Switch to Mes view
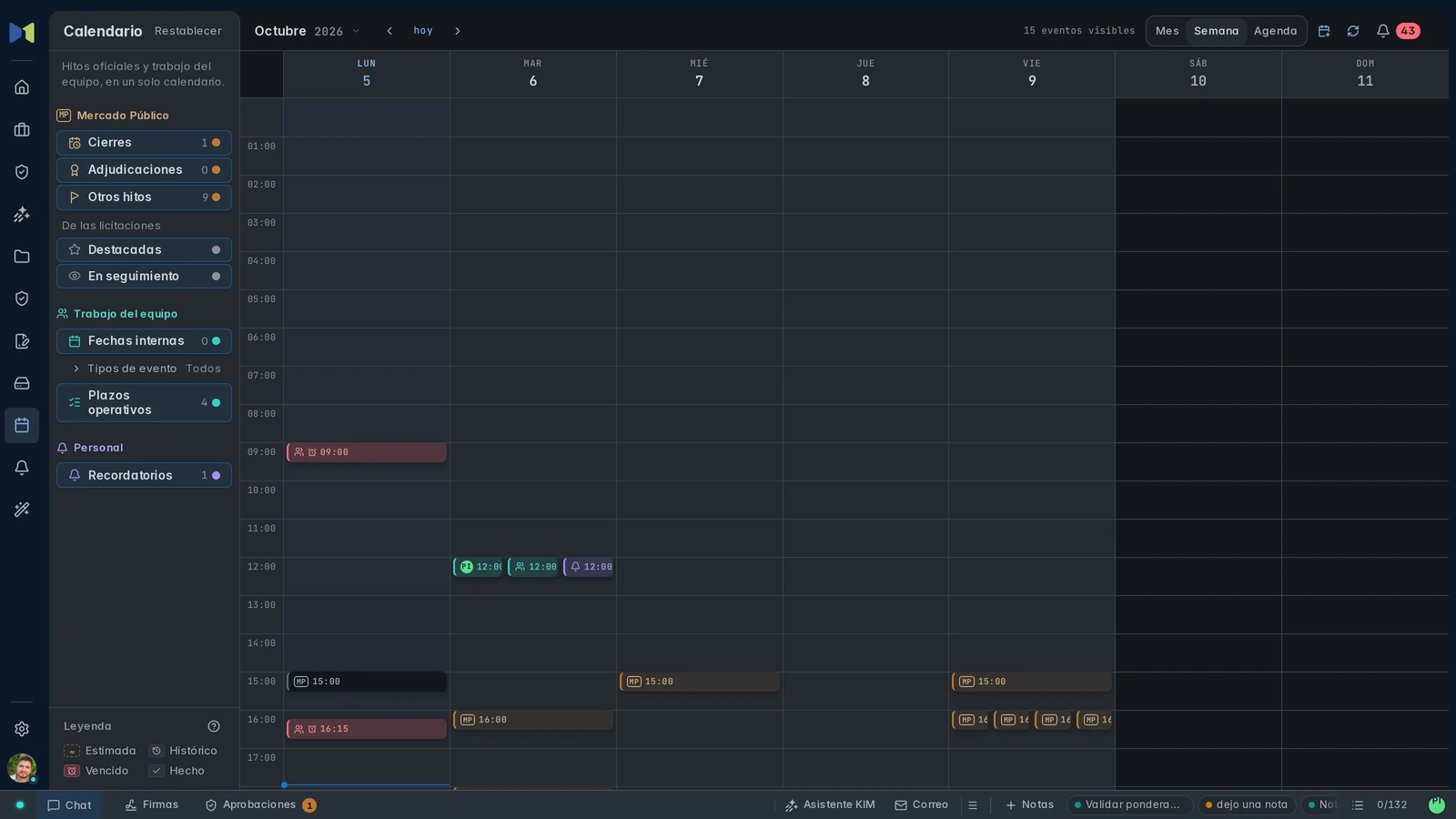The width and height of the screenshot is (1456, 819). pyautogui.click(x=1167, y=31)
